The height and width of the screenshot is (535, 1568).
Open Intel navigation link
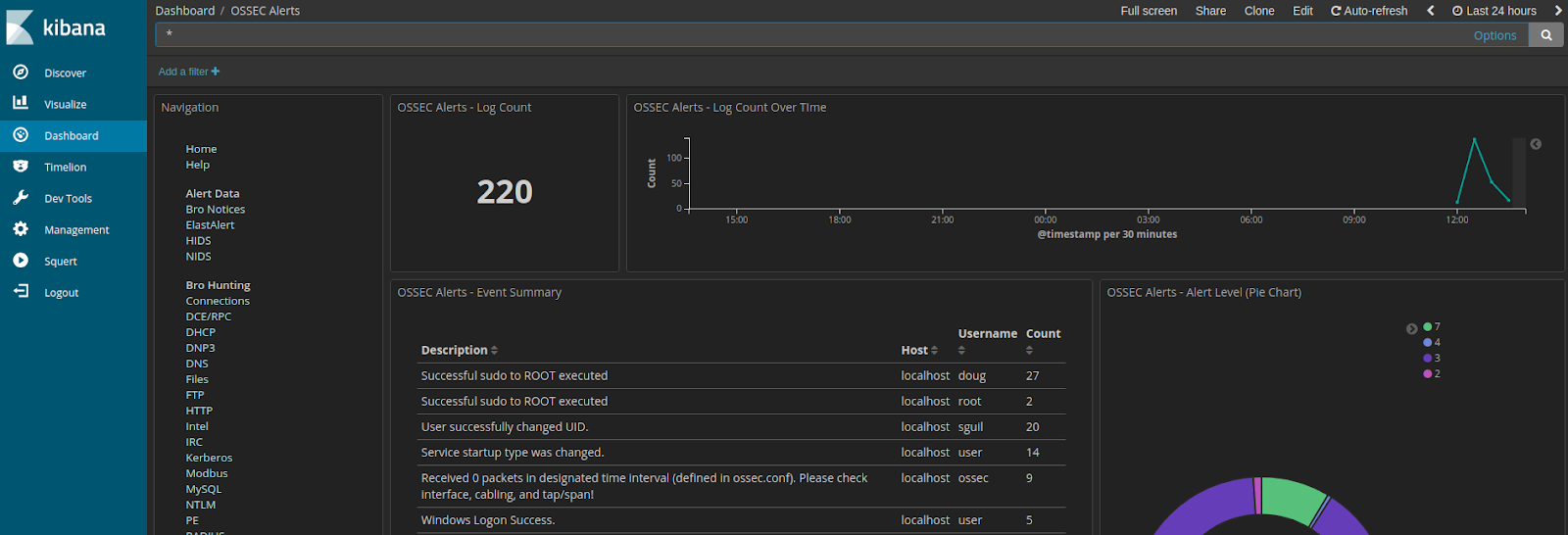[197, 426]
